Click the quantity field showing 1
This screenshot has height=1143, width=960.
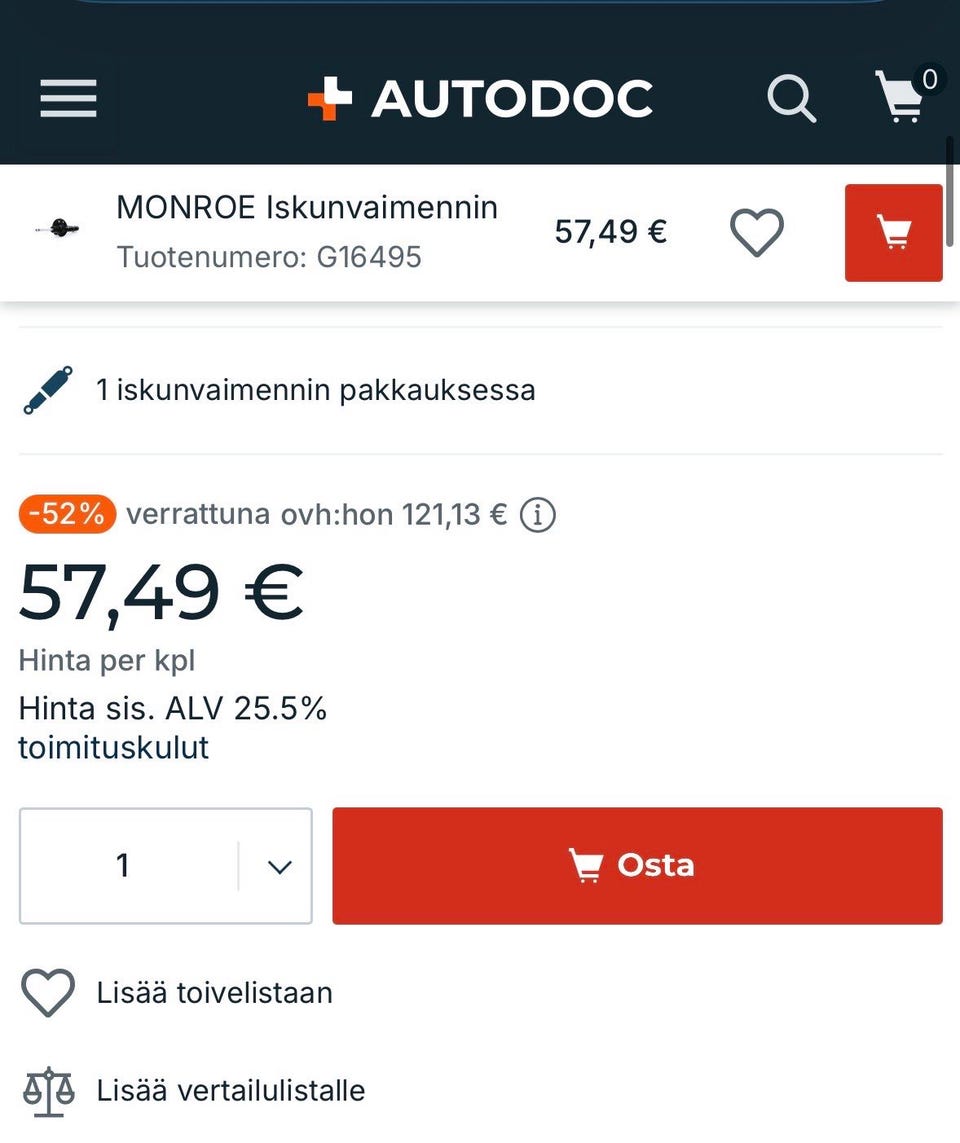124,866
